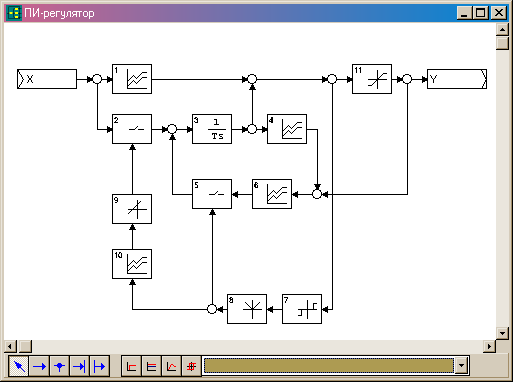
Task: Select the input port tool
Action: [x=79, y=367]
